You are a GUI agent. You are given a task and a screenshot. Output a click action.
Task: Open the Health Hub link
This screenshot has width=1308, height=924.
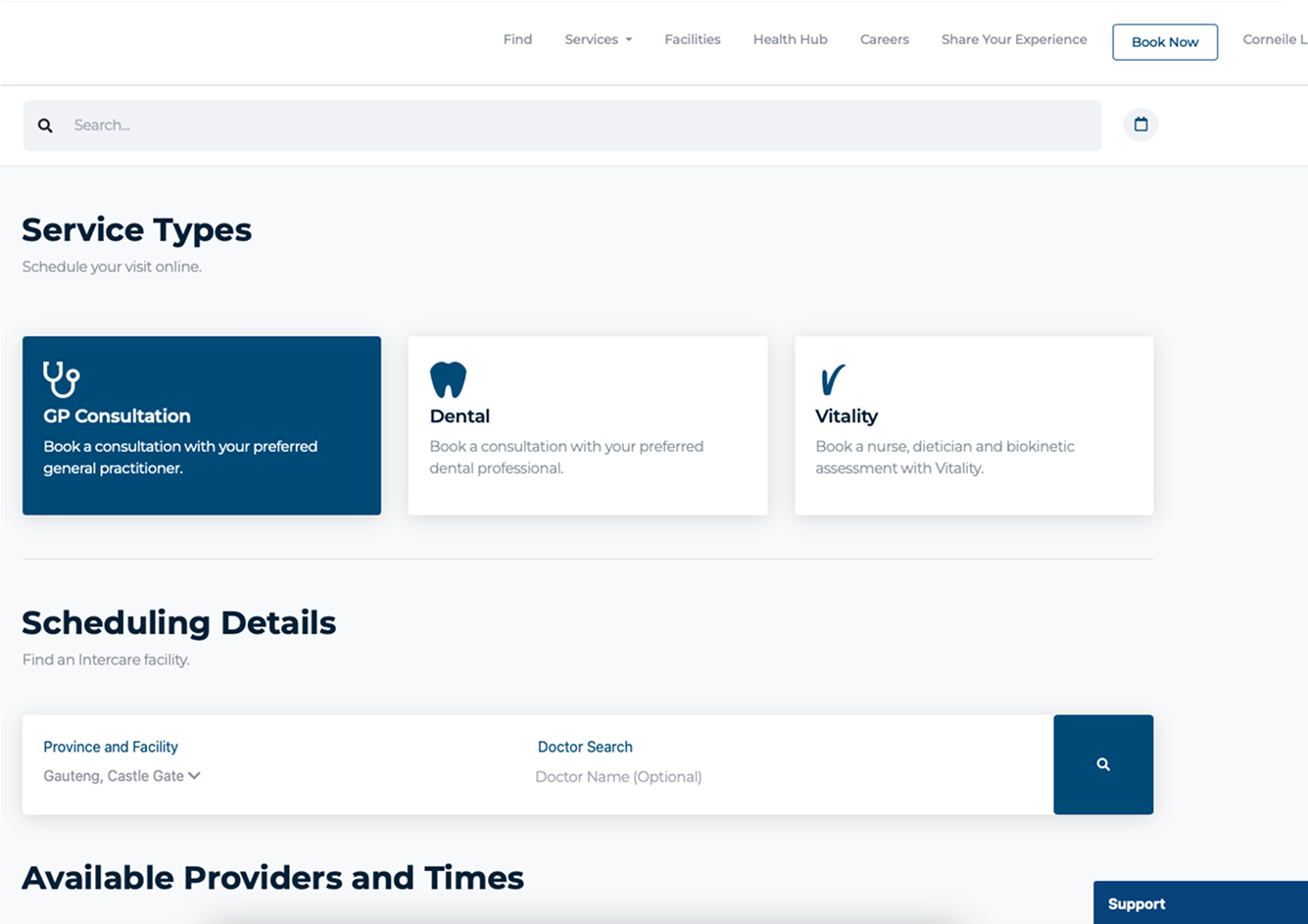tap(791, 39)
